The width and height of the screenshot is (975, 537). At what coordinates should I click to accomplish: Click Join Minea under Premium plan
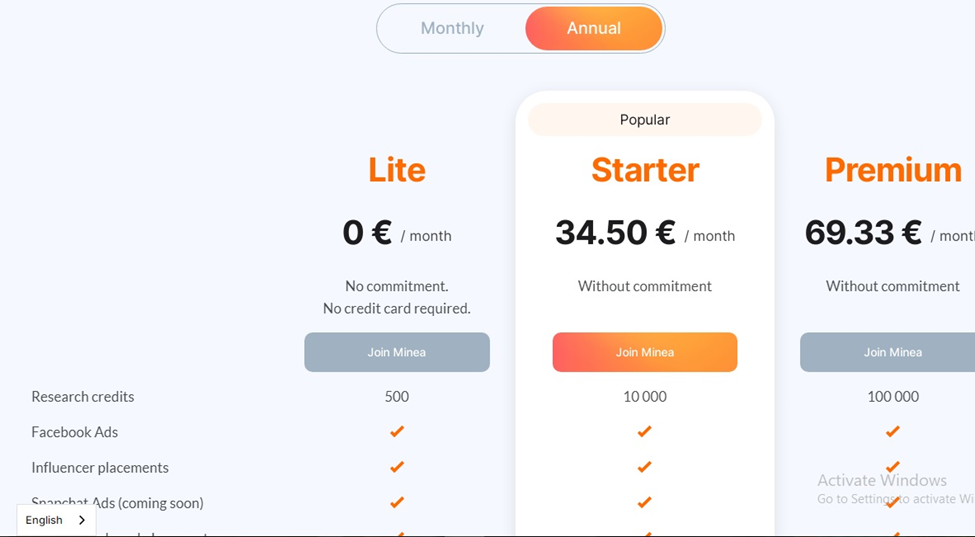click(892, 352)
